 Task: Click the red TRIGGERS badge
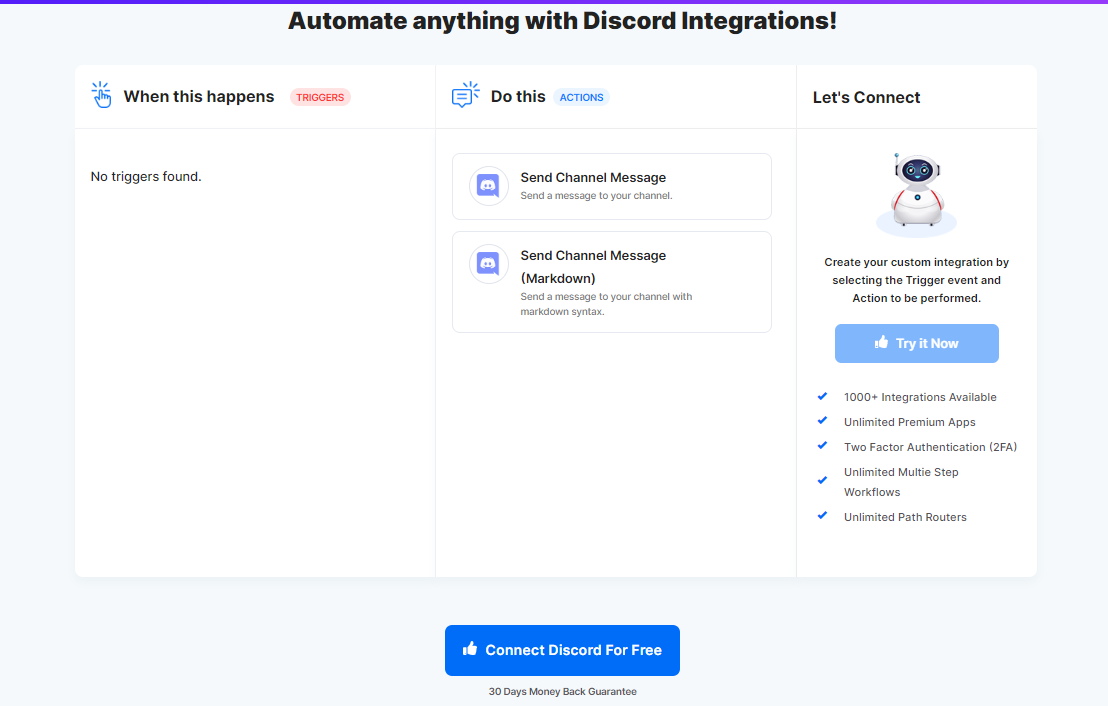320,98
